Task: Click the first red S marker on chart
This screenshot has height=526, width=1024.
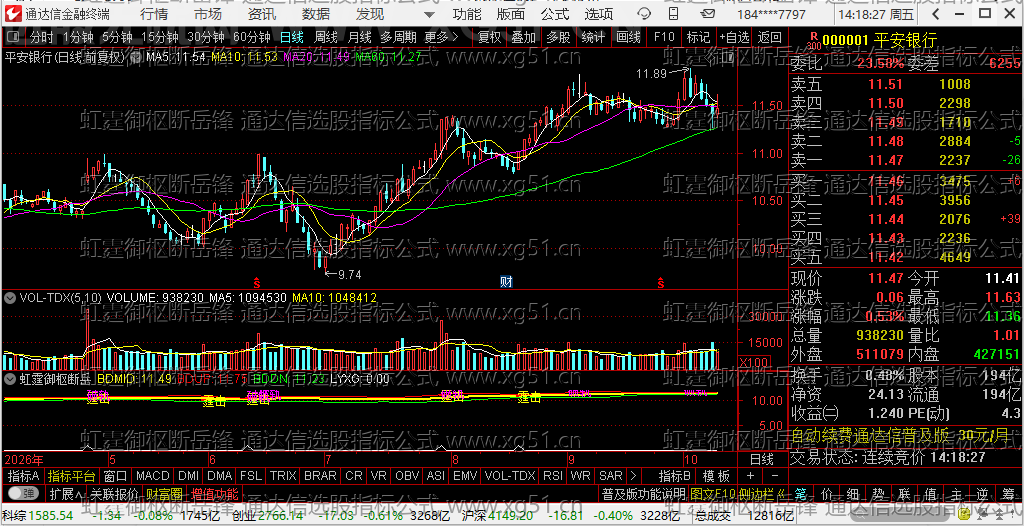Action: click(x=257, y=283)
